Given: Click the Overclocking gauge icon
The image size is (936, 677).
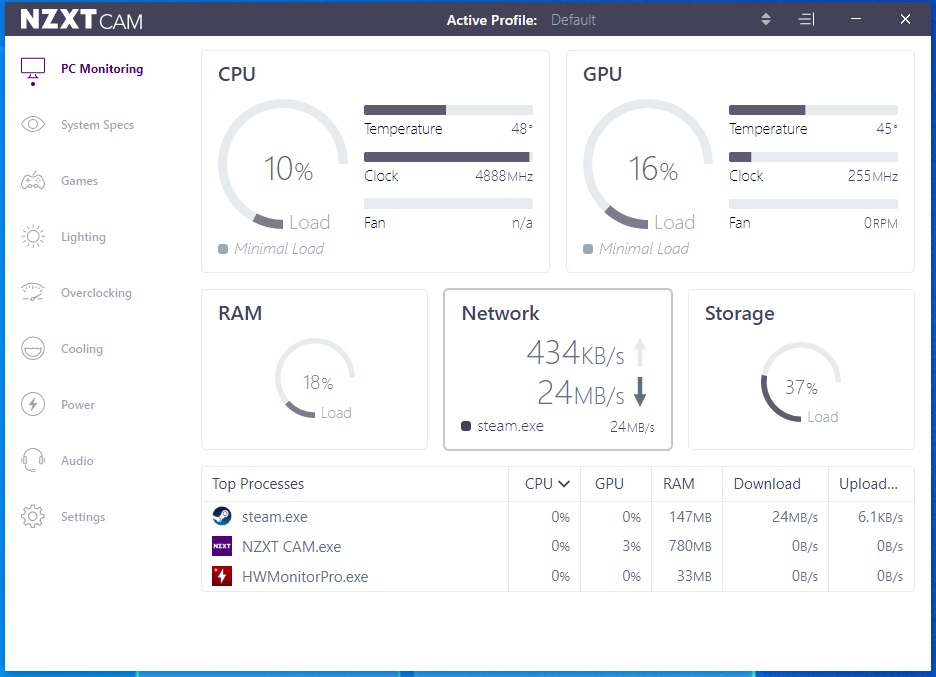Looking at the screenshot, I should tap(33, 293).
